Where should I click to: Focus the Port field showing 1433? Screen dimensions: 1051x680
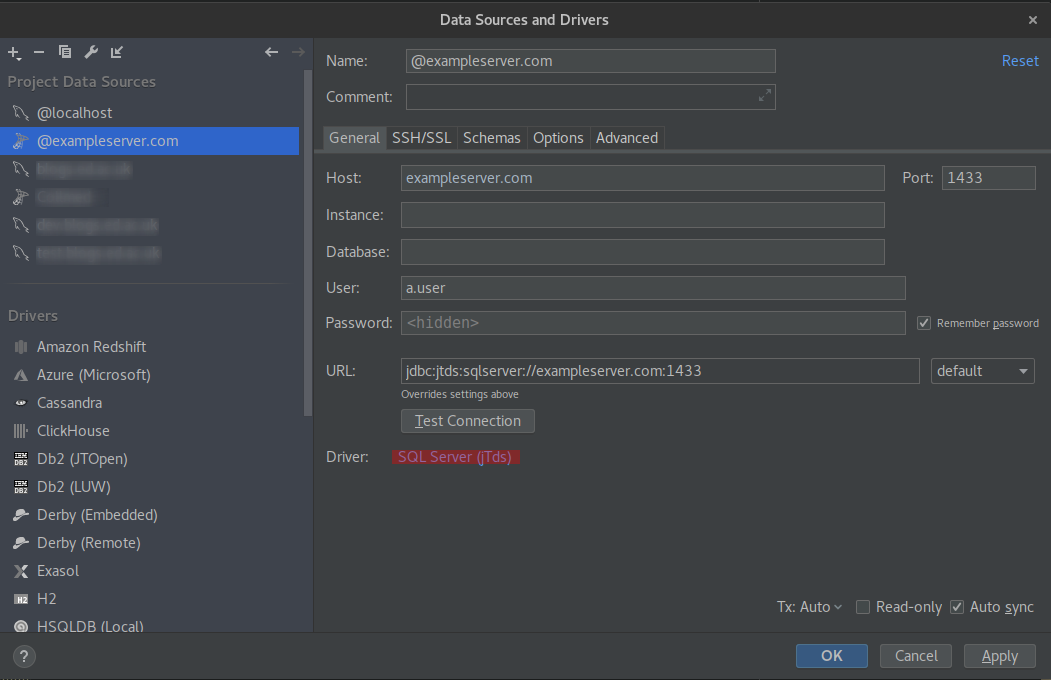pyautogui.click(x=989, y=178)
